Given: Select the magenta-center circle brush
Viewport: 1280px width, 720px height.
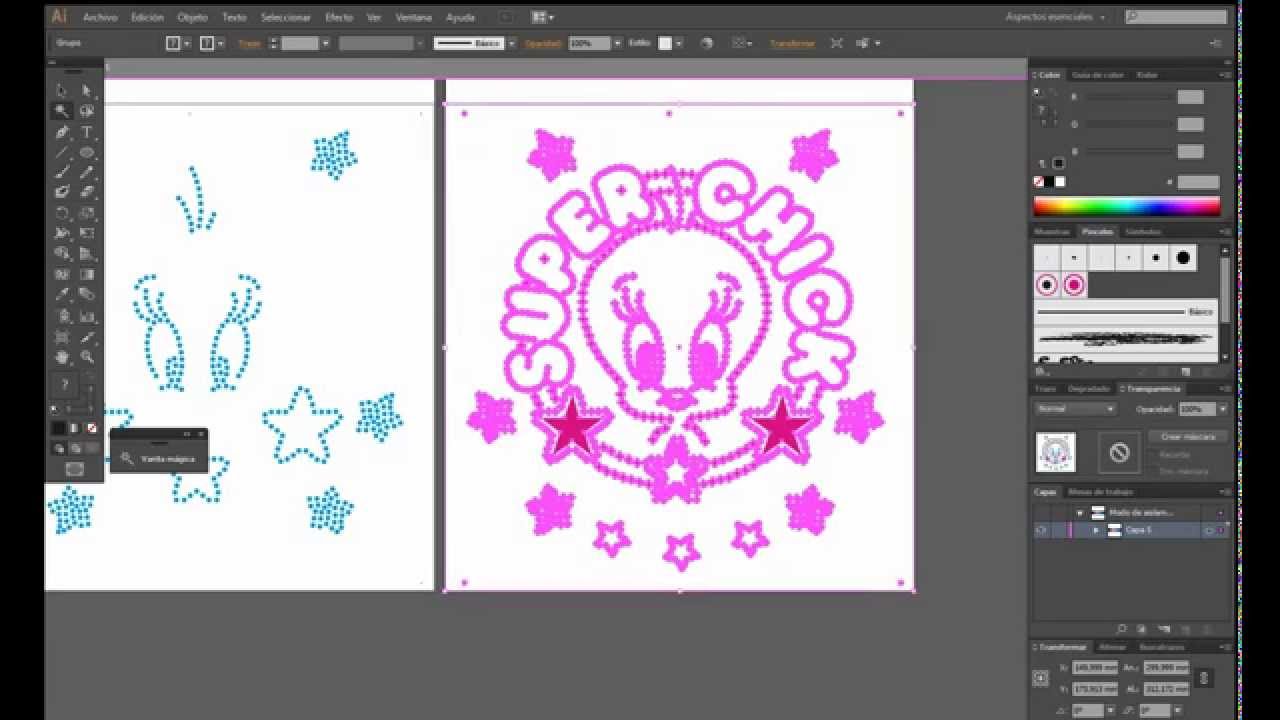Looking at the screenshot, I should click(x=1074, y=285).
